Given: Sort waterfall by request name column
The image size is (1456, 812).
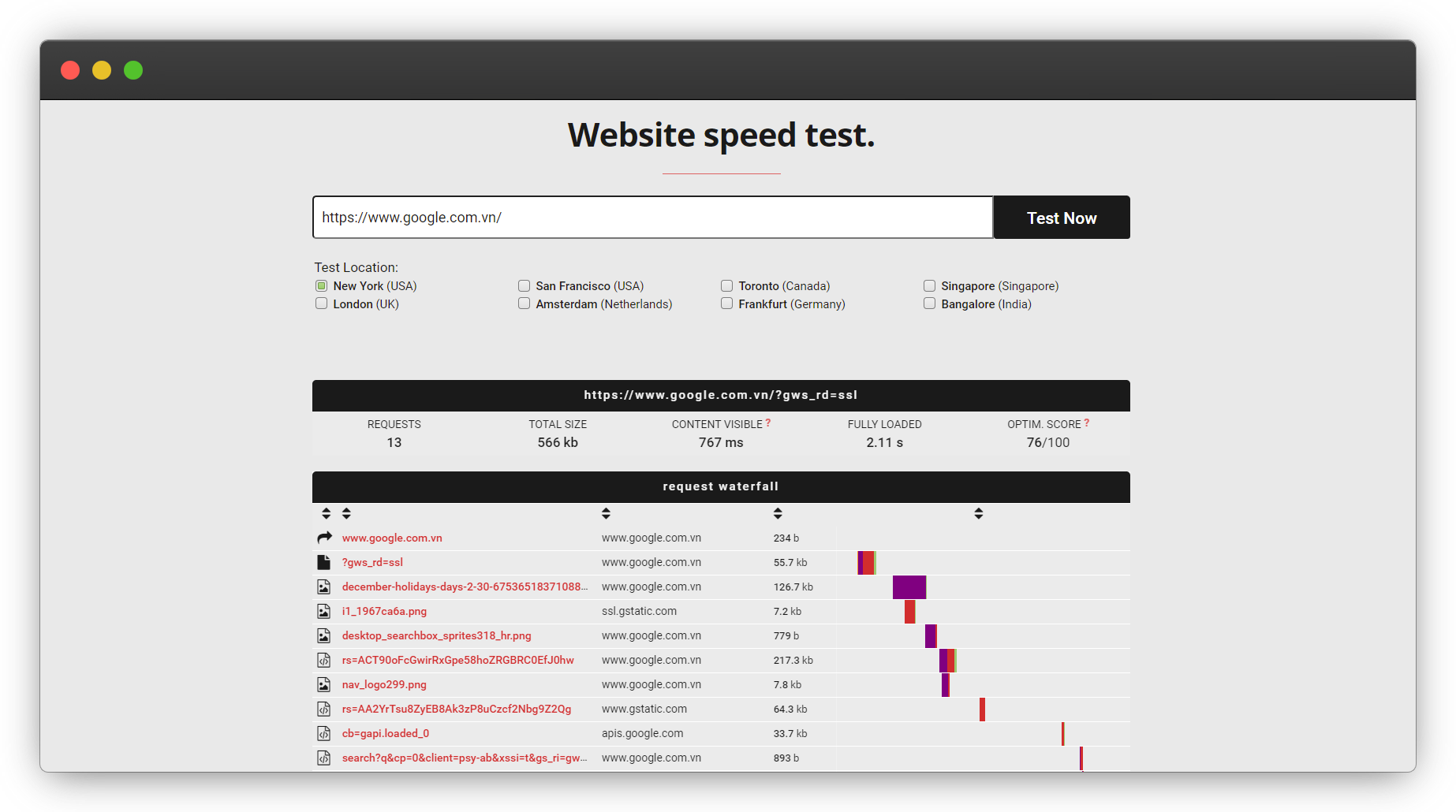Looking at the screenshot, I should click(x=346, y=513).
